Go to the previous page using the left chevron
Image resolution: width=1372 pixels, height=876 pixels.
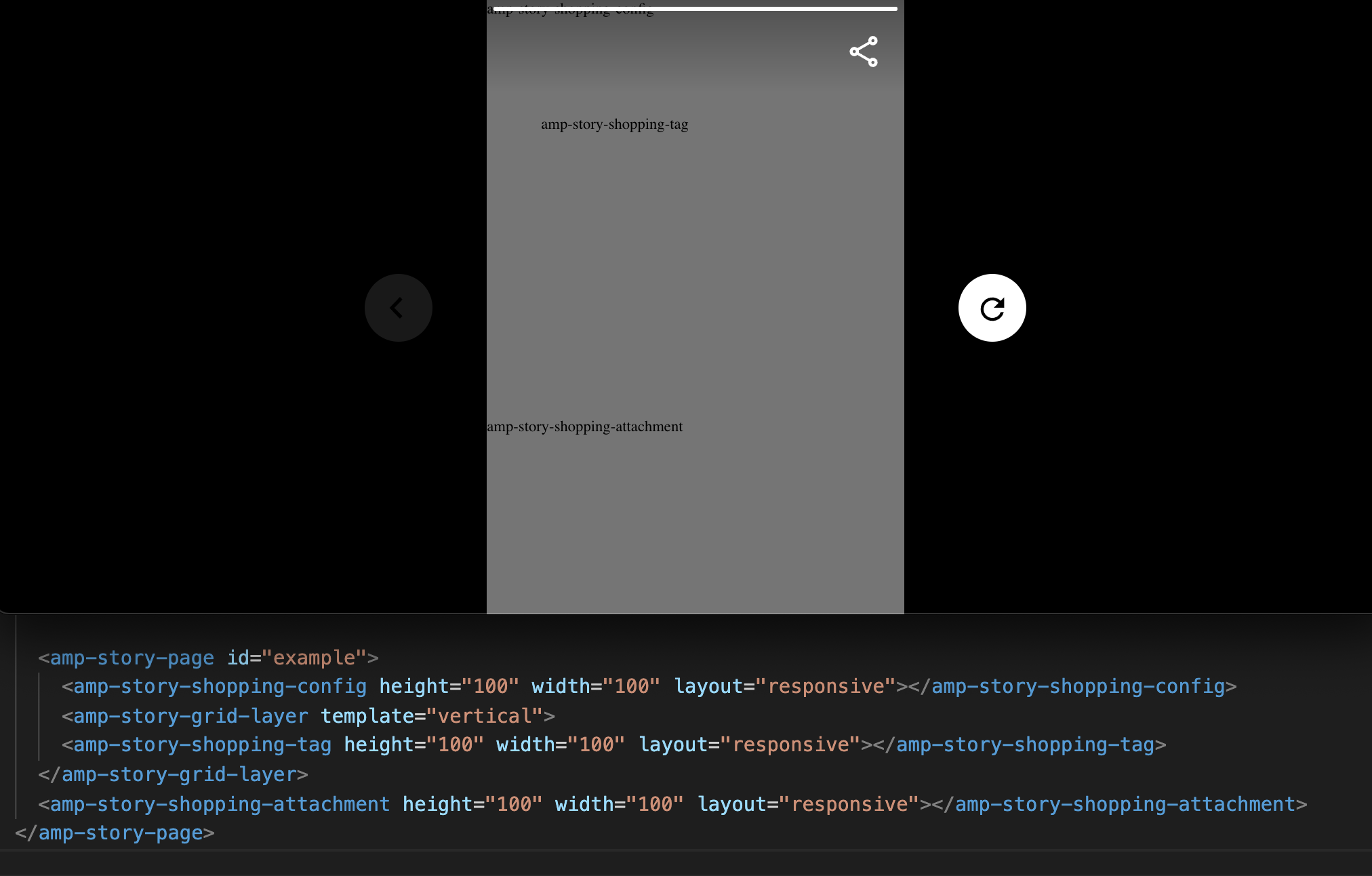point(398,307)
